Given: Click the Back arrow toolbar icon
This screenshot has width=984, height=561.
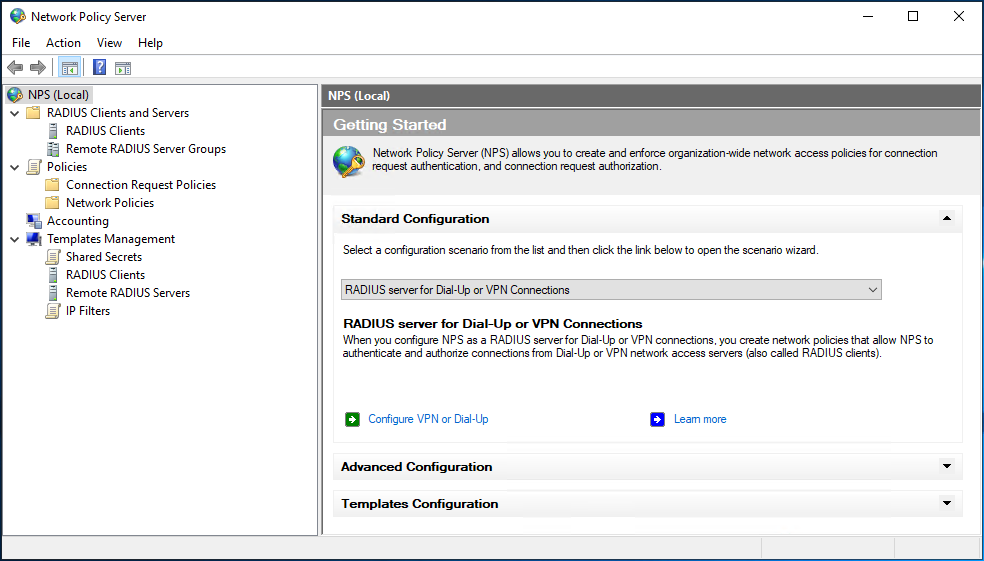Looking at the screenshot, I should tap(15, 68).
